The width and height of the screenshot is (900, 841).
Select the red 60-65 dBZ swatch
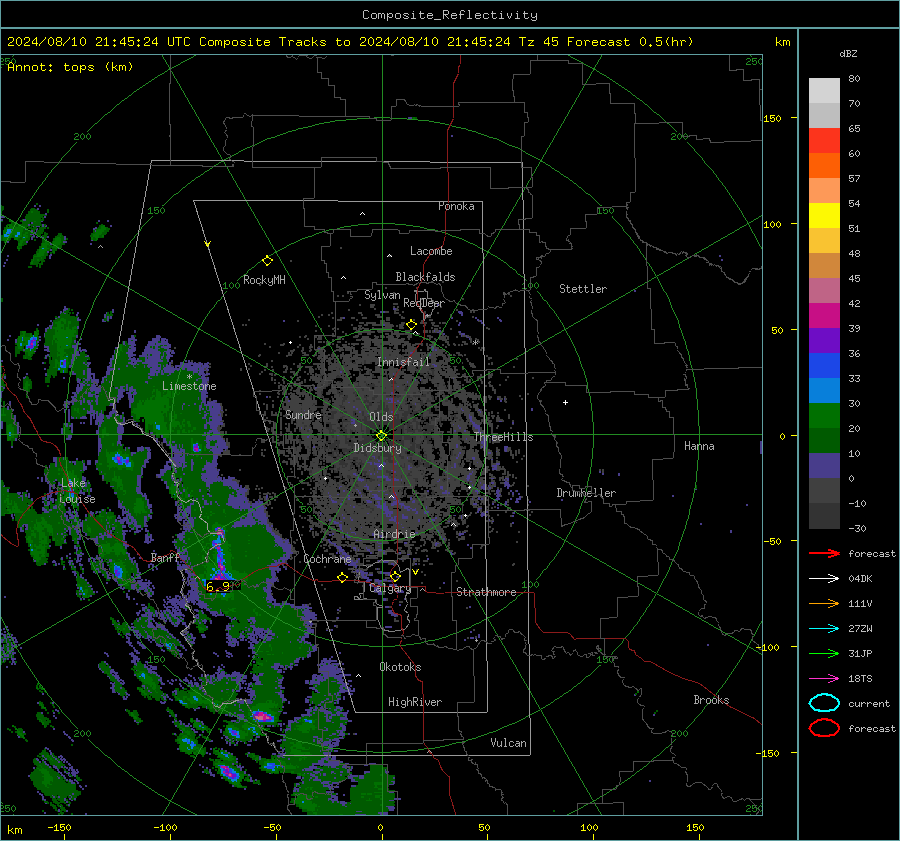824,141
